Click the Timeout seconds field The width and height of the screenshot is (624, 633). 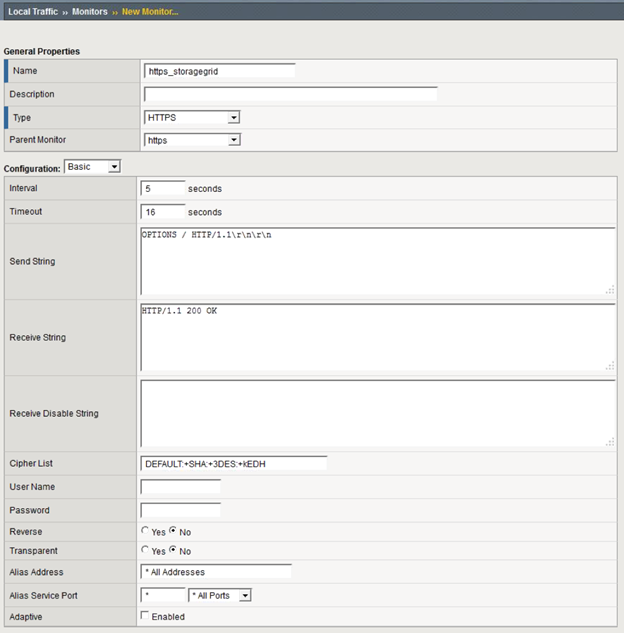pos(163,212)
